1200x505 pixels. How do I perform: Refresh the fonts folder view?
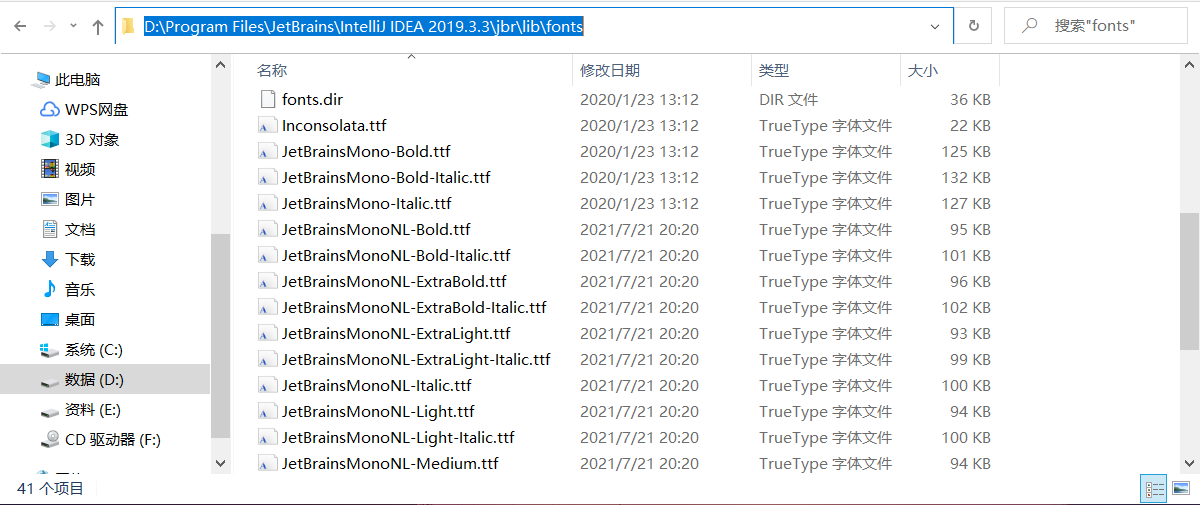pyautogui.click(x=973, y=27)
